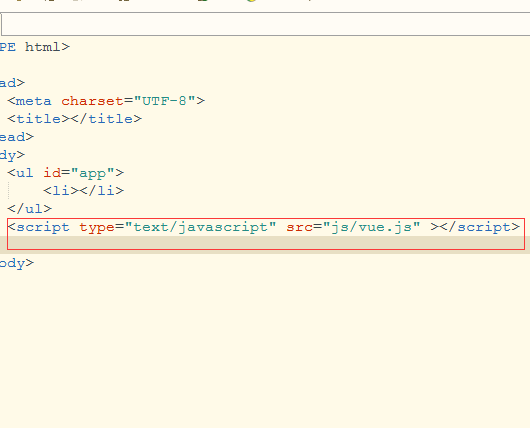Click the empty field above the code

click(266, 24)
